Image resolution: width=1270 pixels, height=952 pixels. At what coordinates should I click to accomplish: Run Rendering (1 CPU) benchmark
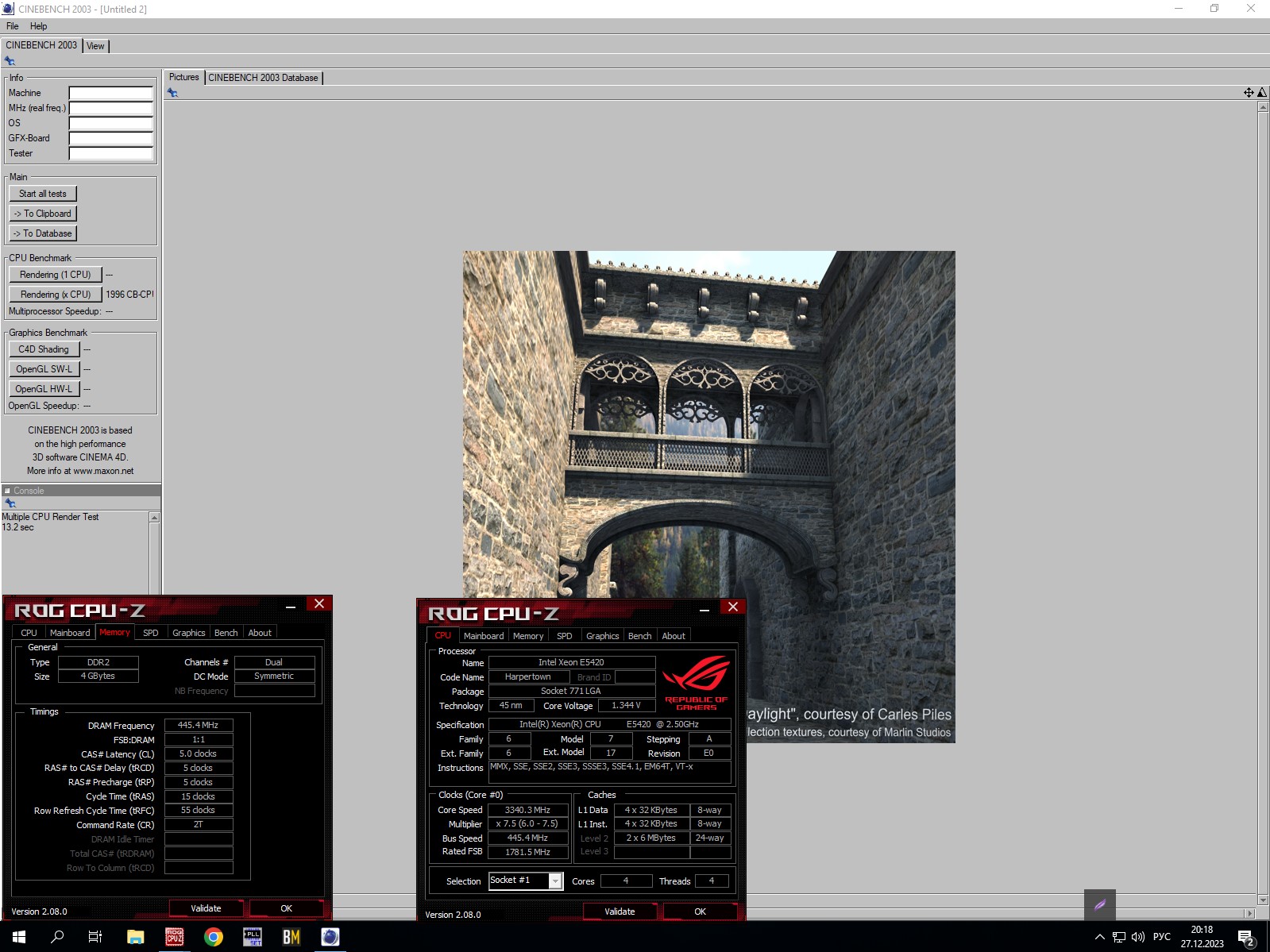pyautogui.click(x=56, y=275)
